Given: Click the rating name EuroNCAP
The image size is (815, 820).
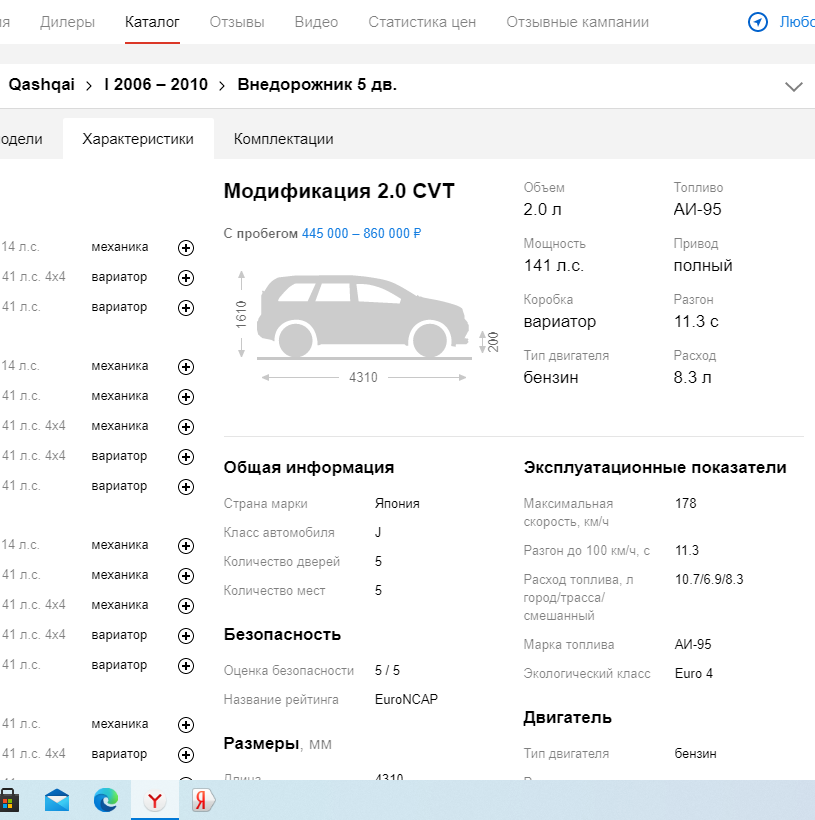Looking at the screenshot, I should [x=406, y=699].
